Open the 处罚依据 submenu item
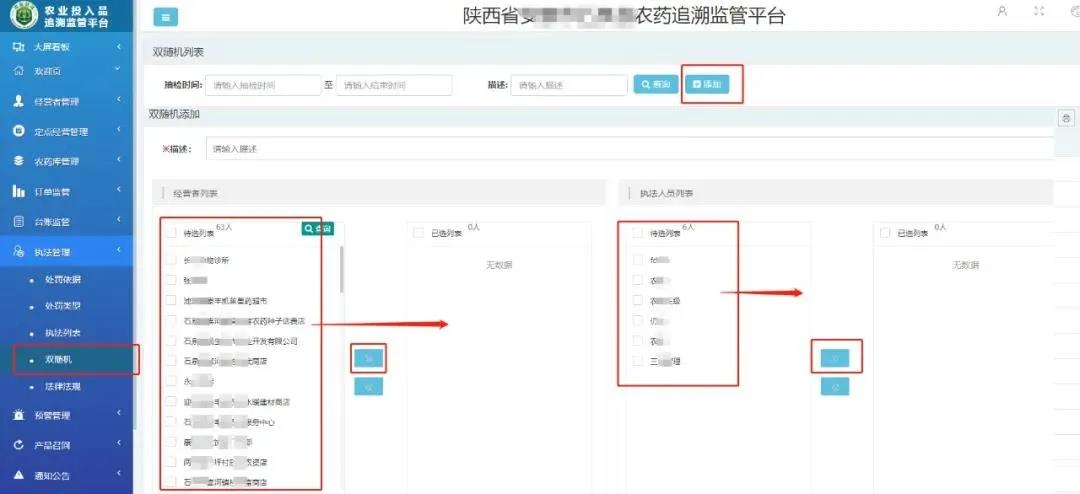 click(x=62, y=279)
